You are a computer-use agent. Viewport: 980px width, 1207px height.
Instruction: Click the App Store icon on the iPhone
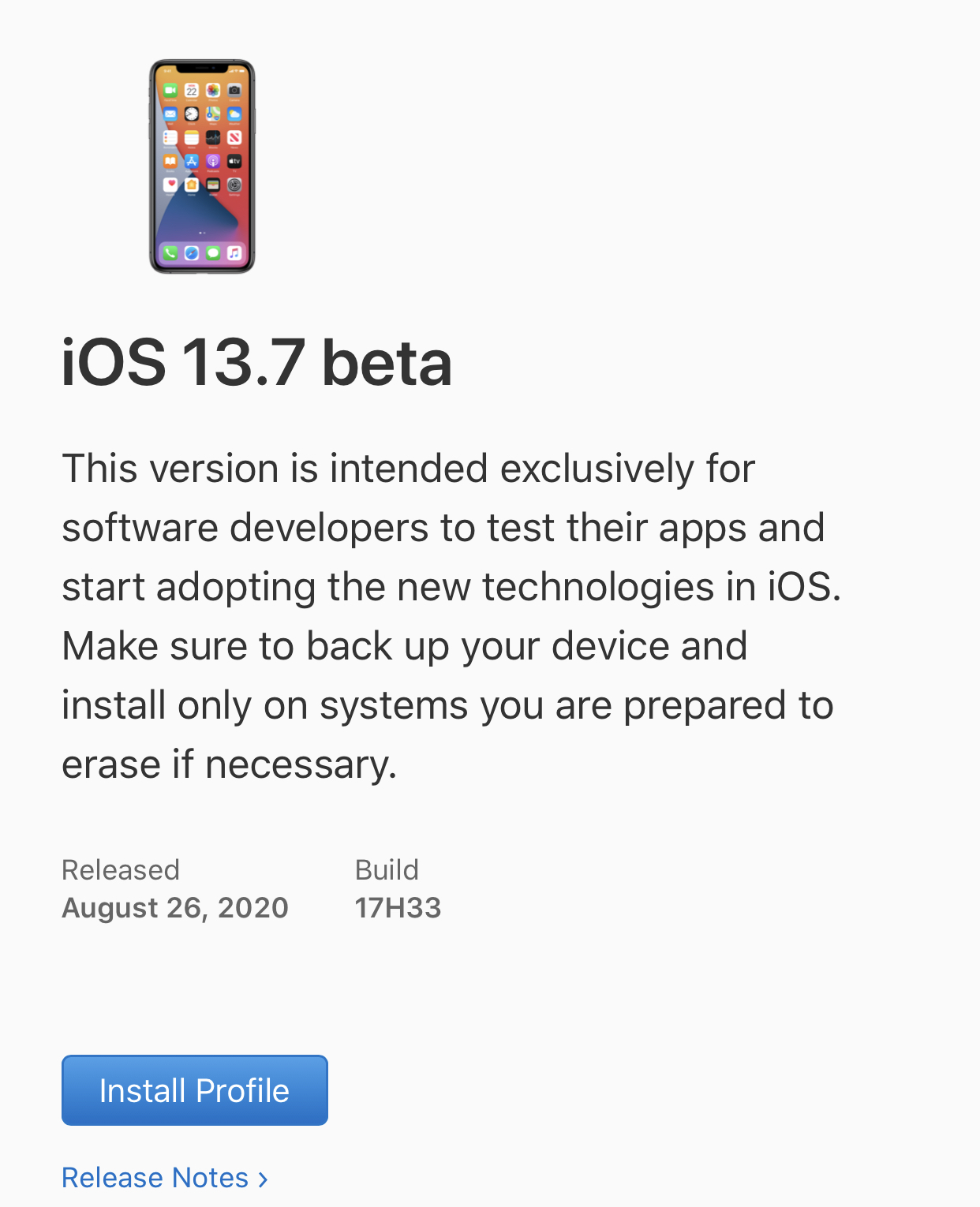192,161
